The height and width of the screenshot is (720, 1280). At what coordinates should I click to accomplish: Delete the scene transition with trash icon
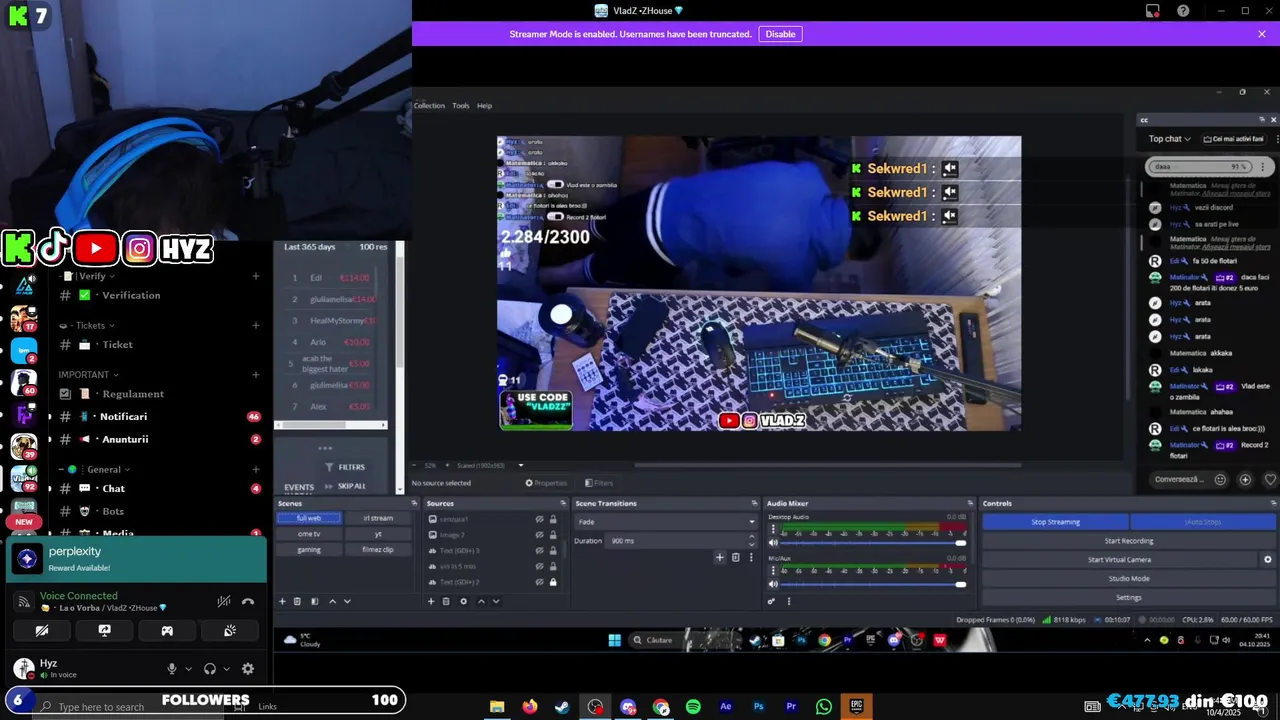click(x=735, y=557)
